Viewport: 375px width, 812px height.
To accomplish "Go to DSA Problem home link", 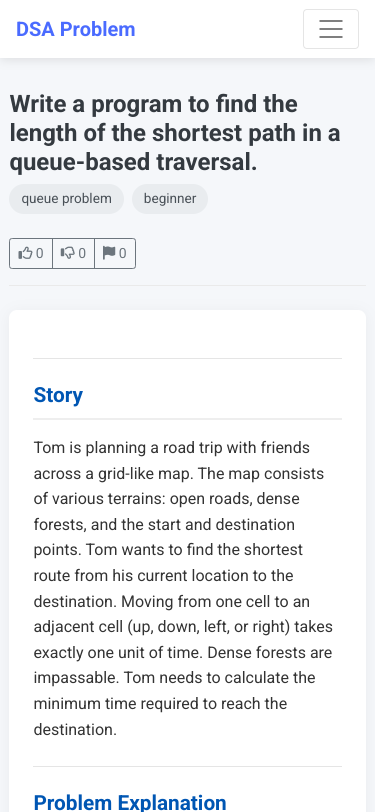I will 76,29.
